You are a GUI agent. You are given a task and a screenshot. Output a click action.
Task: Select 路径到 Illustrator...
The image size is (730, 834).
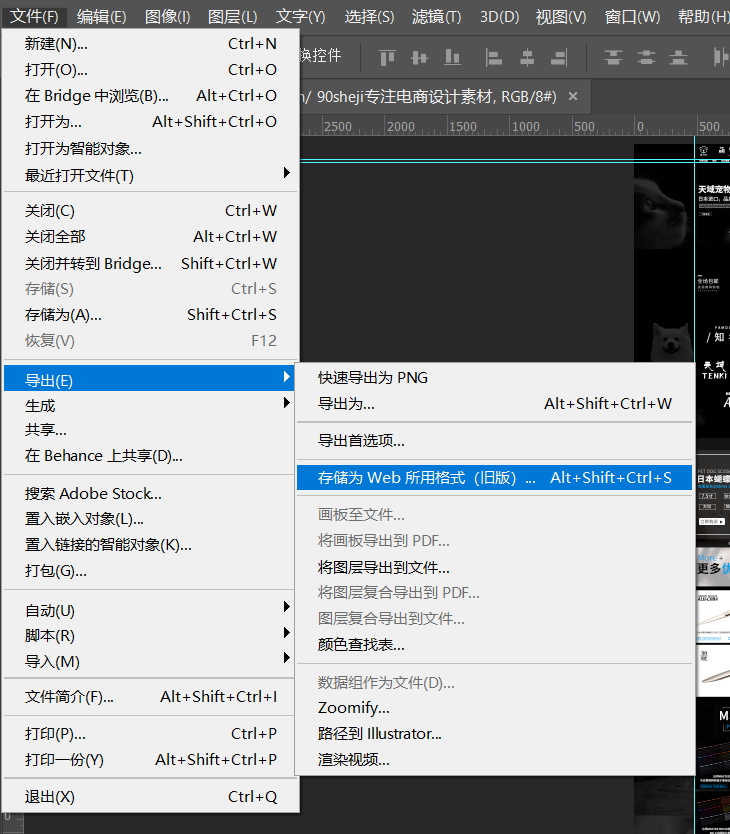pyautogui.click(x=494, y=734)
